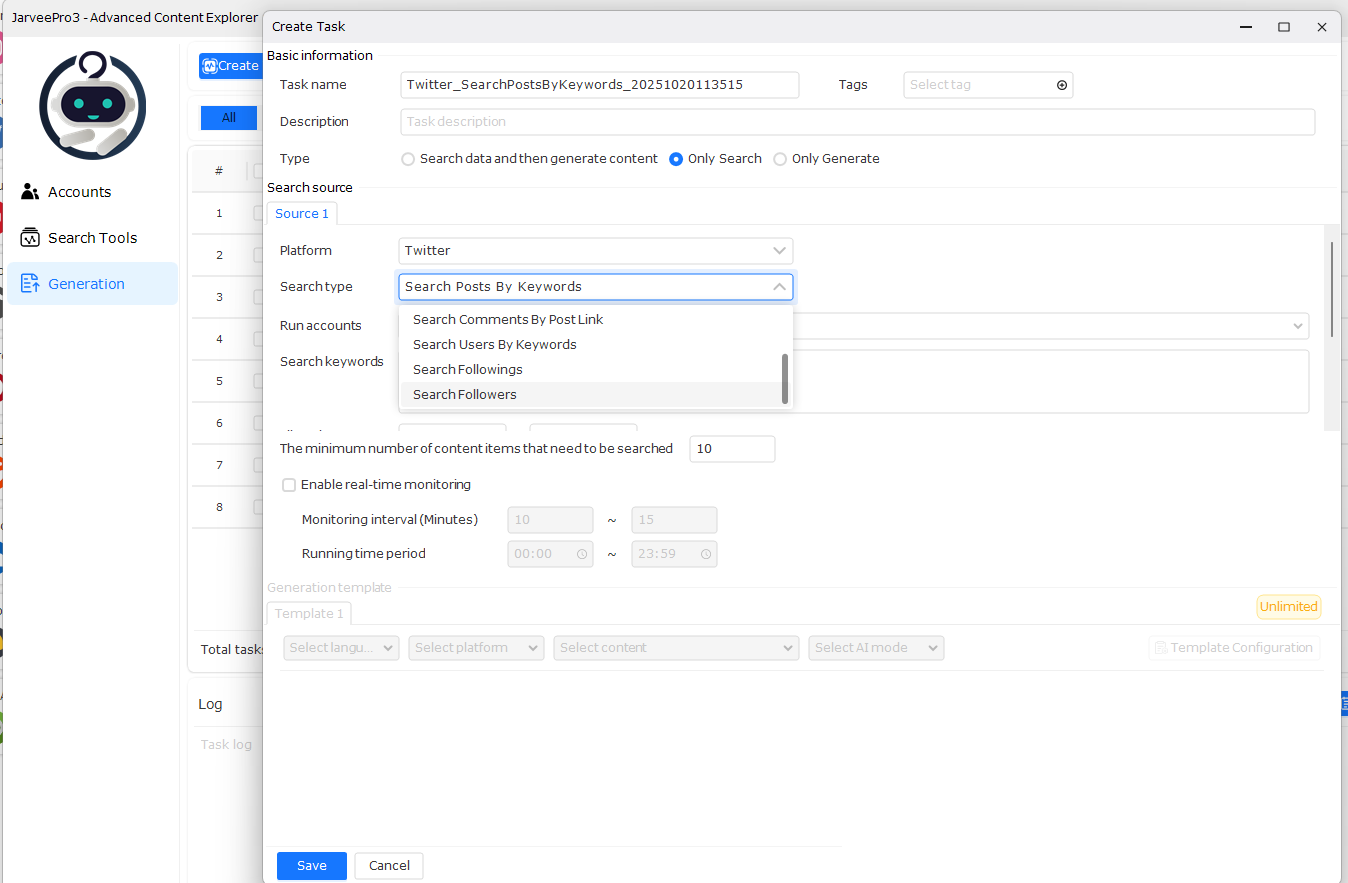This screenshot has width=1348, height=883.
Task: Click the Generation document icon
Action: pos(30,284)
